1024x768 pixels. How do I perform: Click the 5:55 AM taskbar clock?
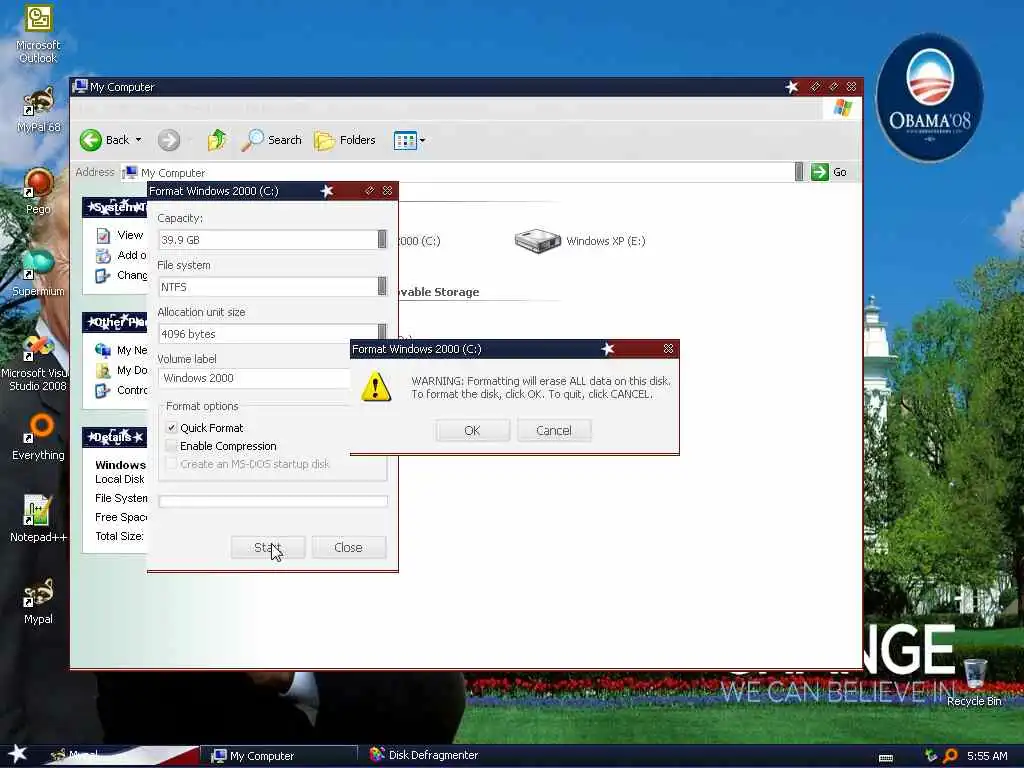[987, 756]
